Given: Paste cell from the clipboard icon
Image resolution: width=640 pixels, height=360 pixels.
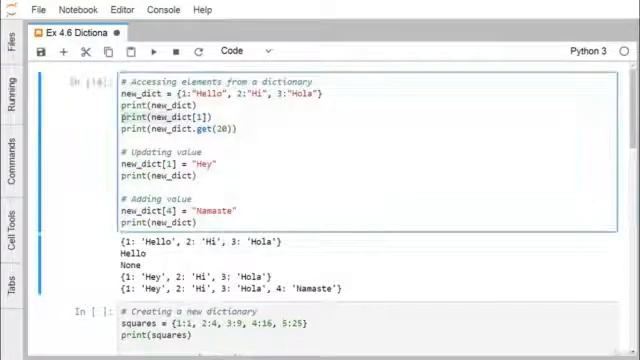Looking at the screenshot, I should point(131,52).
